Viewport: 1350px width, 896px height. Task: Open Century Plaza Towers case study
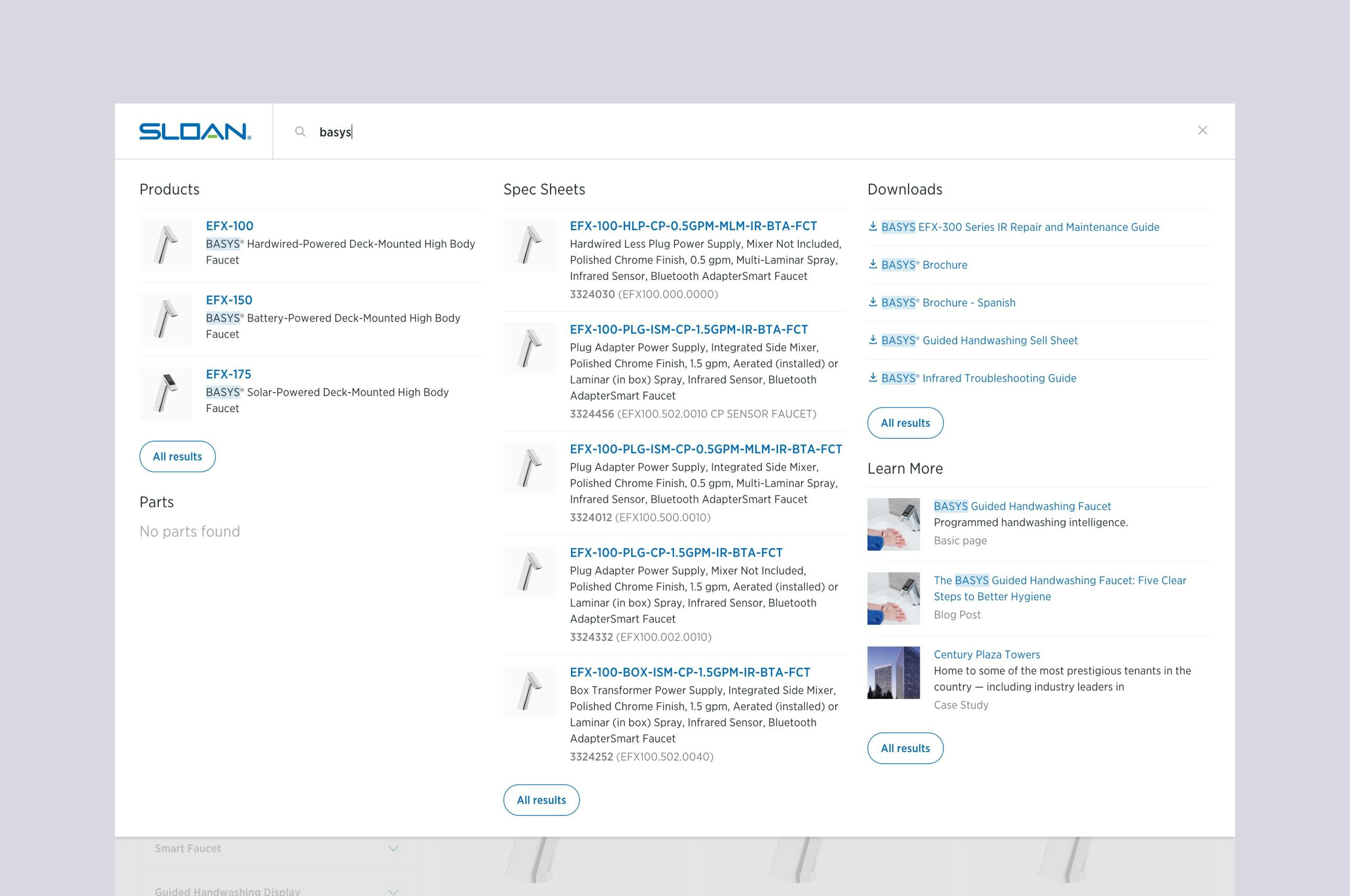986,654
